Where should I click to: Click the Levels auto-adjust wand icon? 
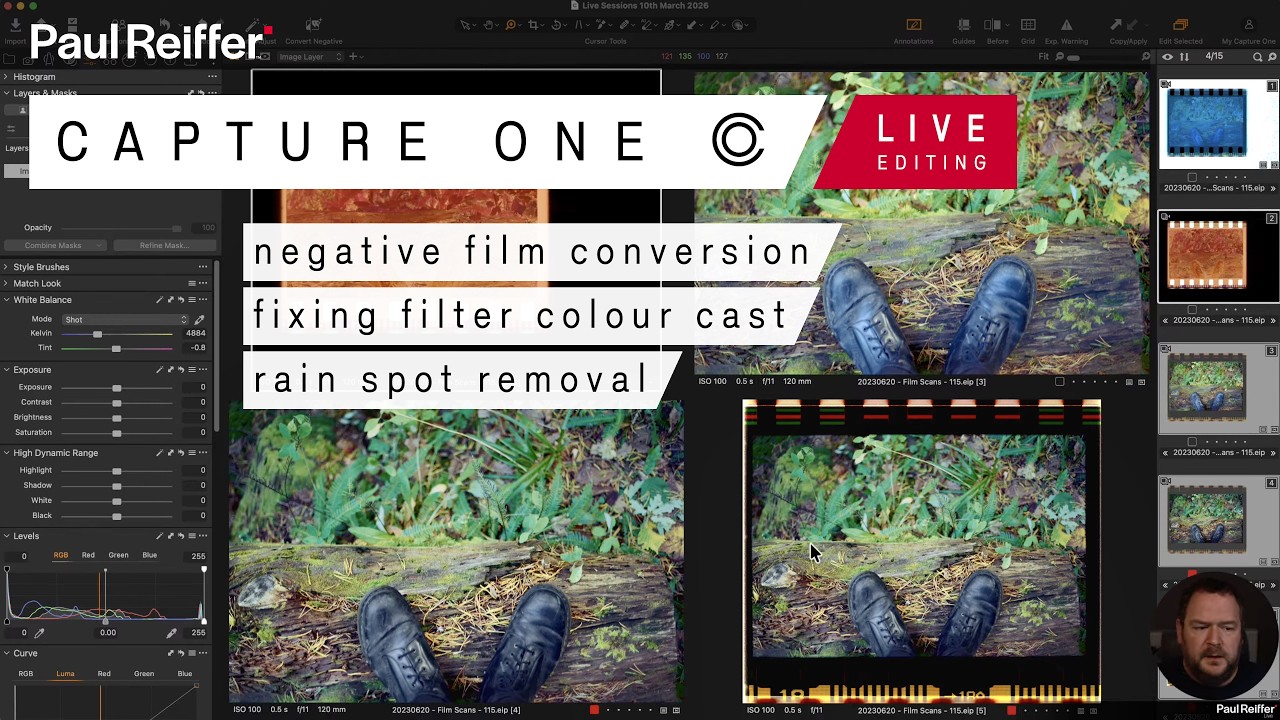click(x=159, y=536)
